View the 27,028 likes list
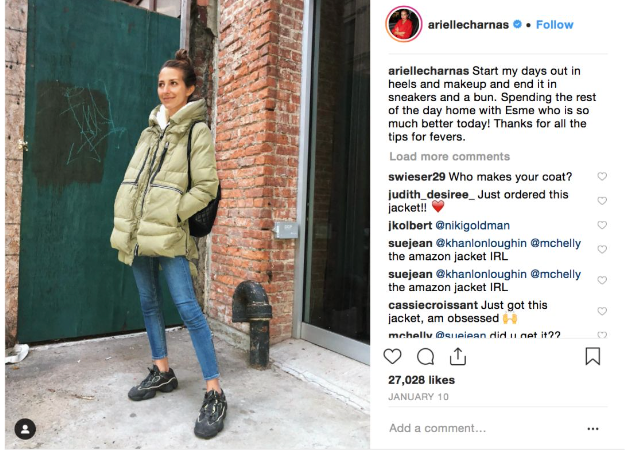Viewport: 636px width, 454px height. click(x=421, y=380)
